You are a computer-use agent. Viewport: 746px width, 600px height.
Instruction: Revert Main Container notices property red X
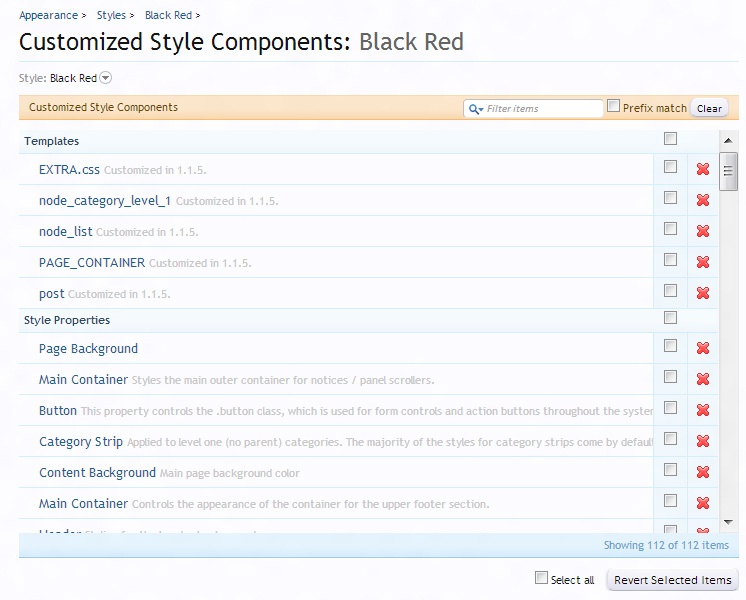[x=703, y=379]
